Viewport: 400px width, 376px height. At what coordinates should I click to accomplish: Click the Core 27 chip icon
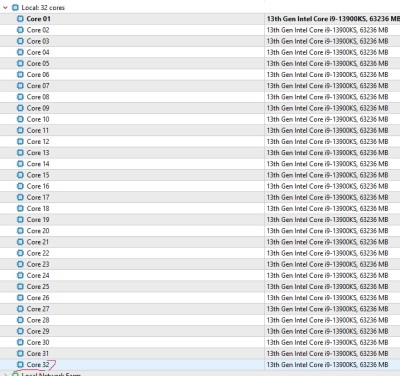[20, 309]
